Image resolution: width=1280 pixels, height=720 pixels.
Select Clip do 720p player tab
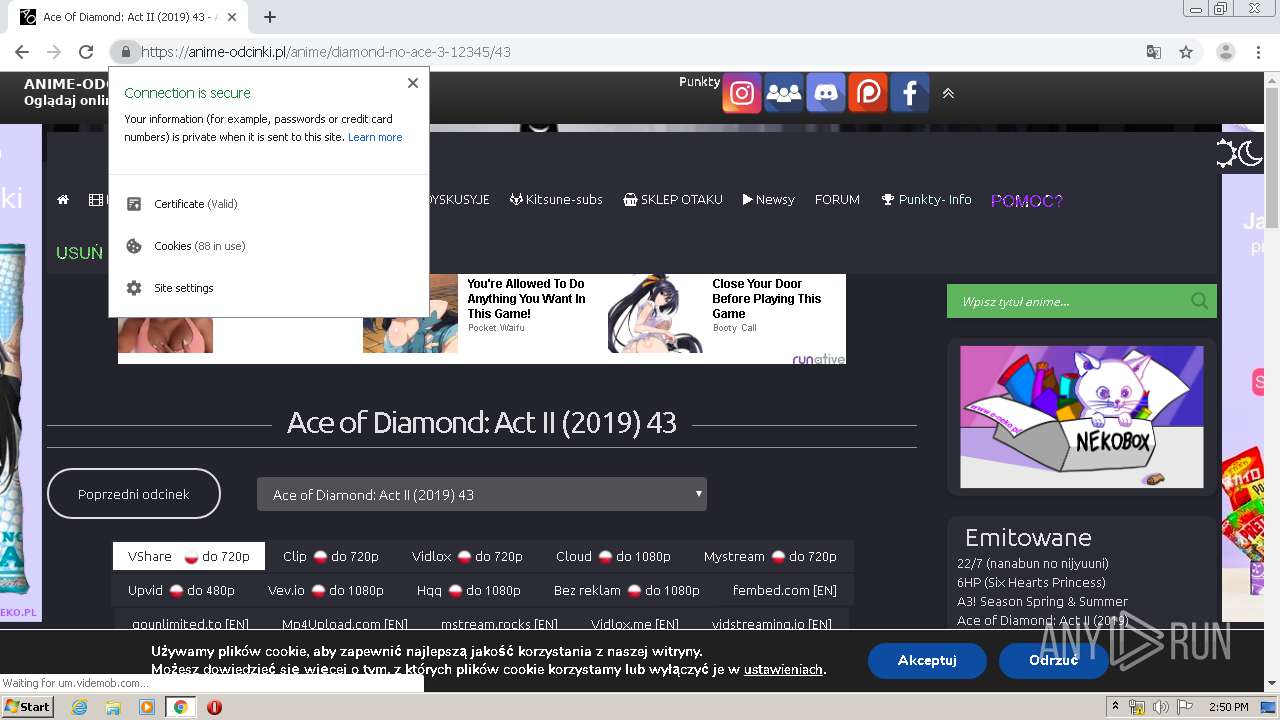[x=331, y=556]
